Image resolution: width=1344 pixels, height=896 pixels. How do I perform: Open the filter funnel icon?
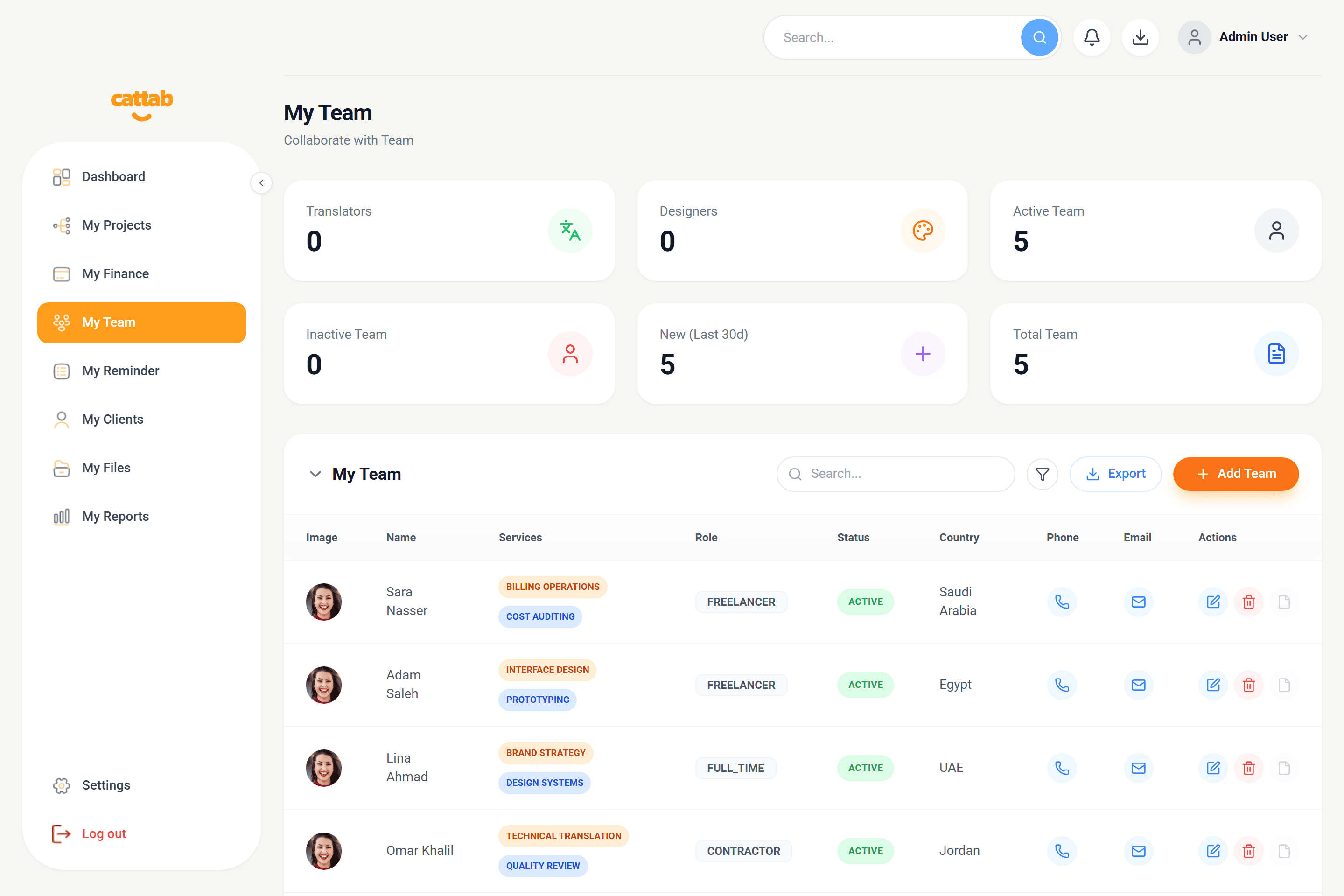click(1042, 474)
